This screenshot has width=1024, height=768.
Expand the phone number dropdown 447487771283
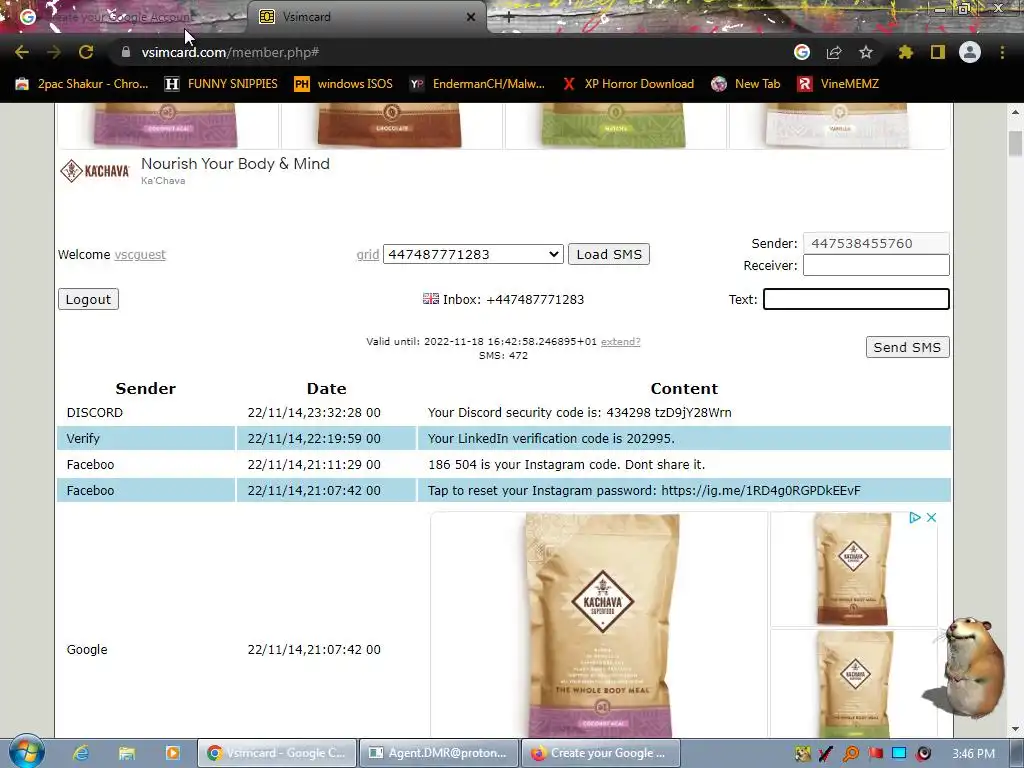point(473,254)
